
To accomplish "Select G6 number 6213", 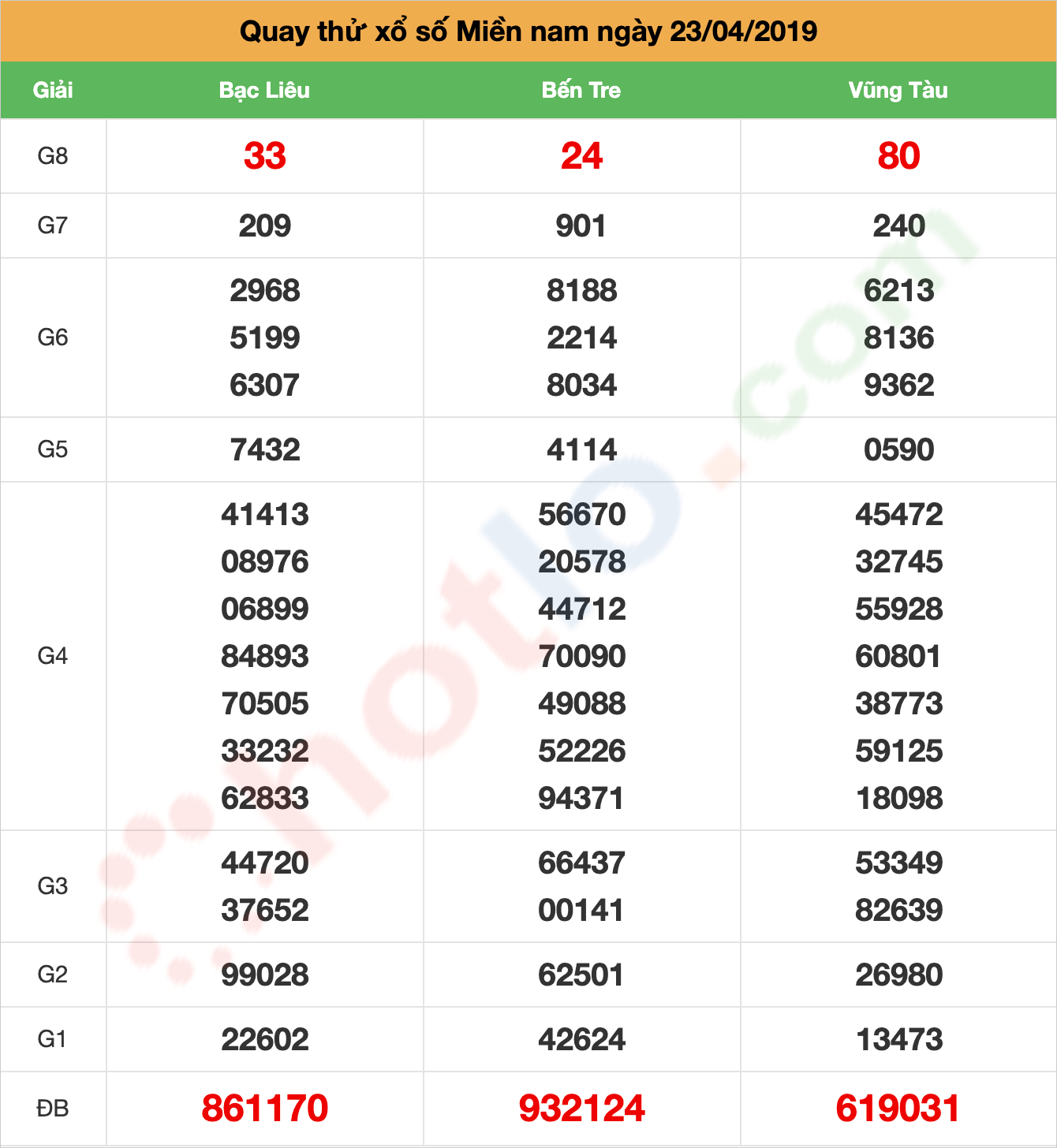I will pyautogui.click(x=898, y=291).
